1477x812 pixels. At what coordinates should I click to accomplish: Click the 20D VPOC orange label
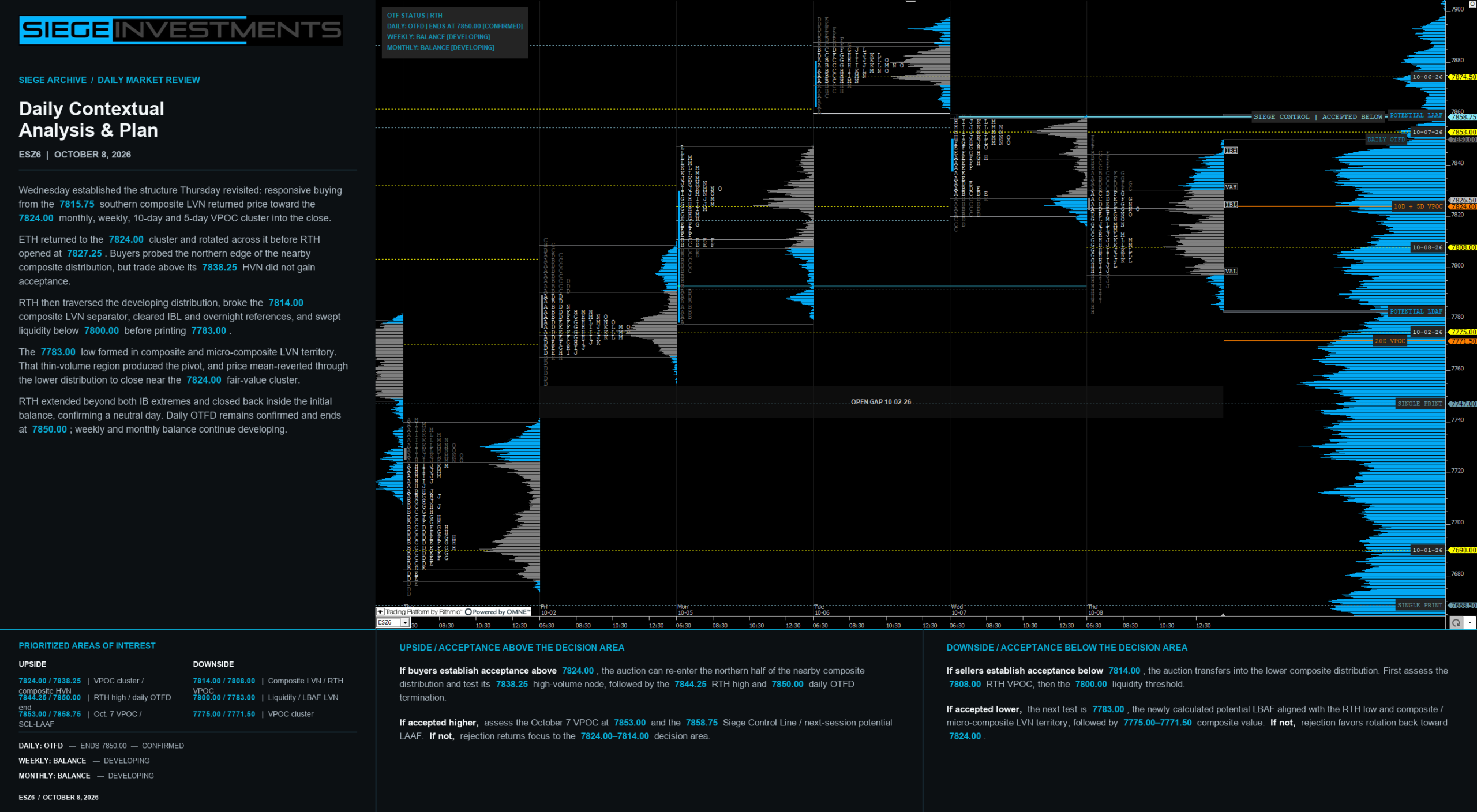(x=1390, y=341)
